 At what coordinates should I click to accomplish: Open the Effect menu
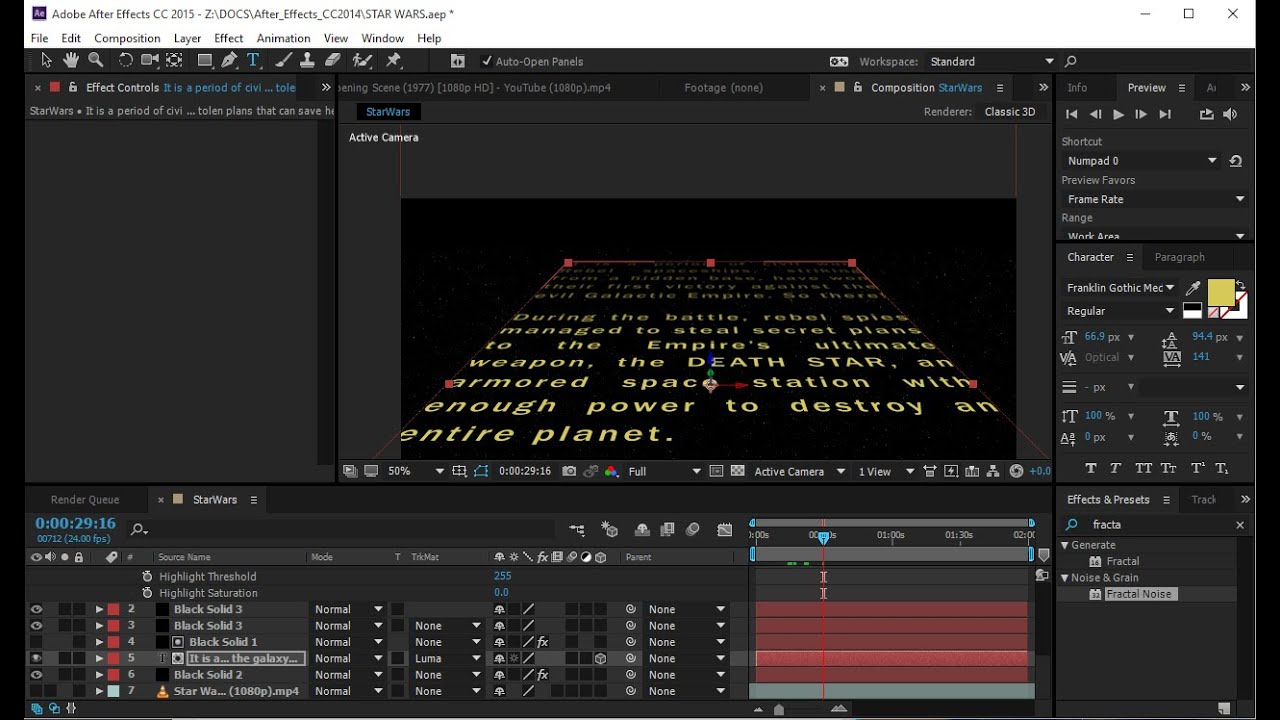(229, 38)
